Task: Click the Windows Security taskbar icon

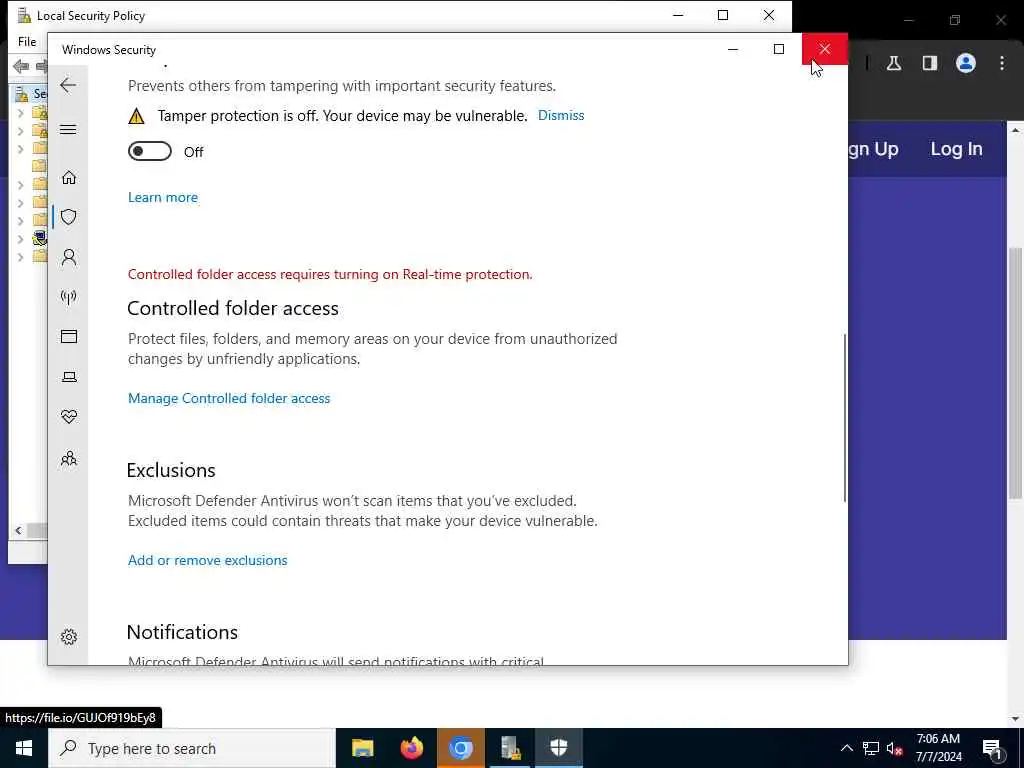Action: pos(559,748)
